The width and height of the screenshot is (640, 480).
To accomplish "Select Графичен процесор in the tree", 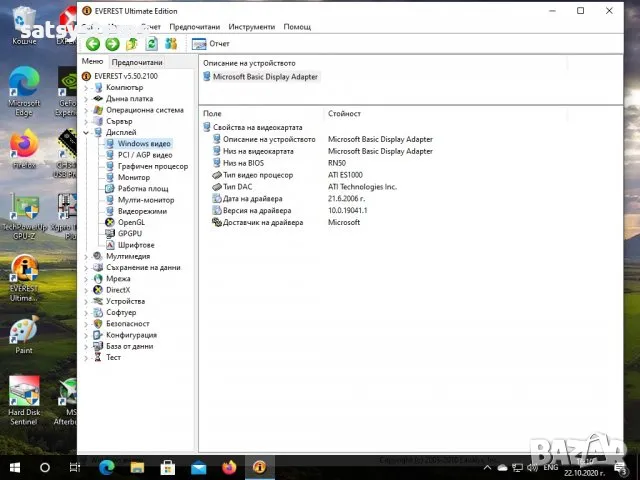I will (152, 166).
